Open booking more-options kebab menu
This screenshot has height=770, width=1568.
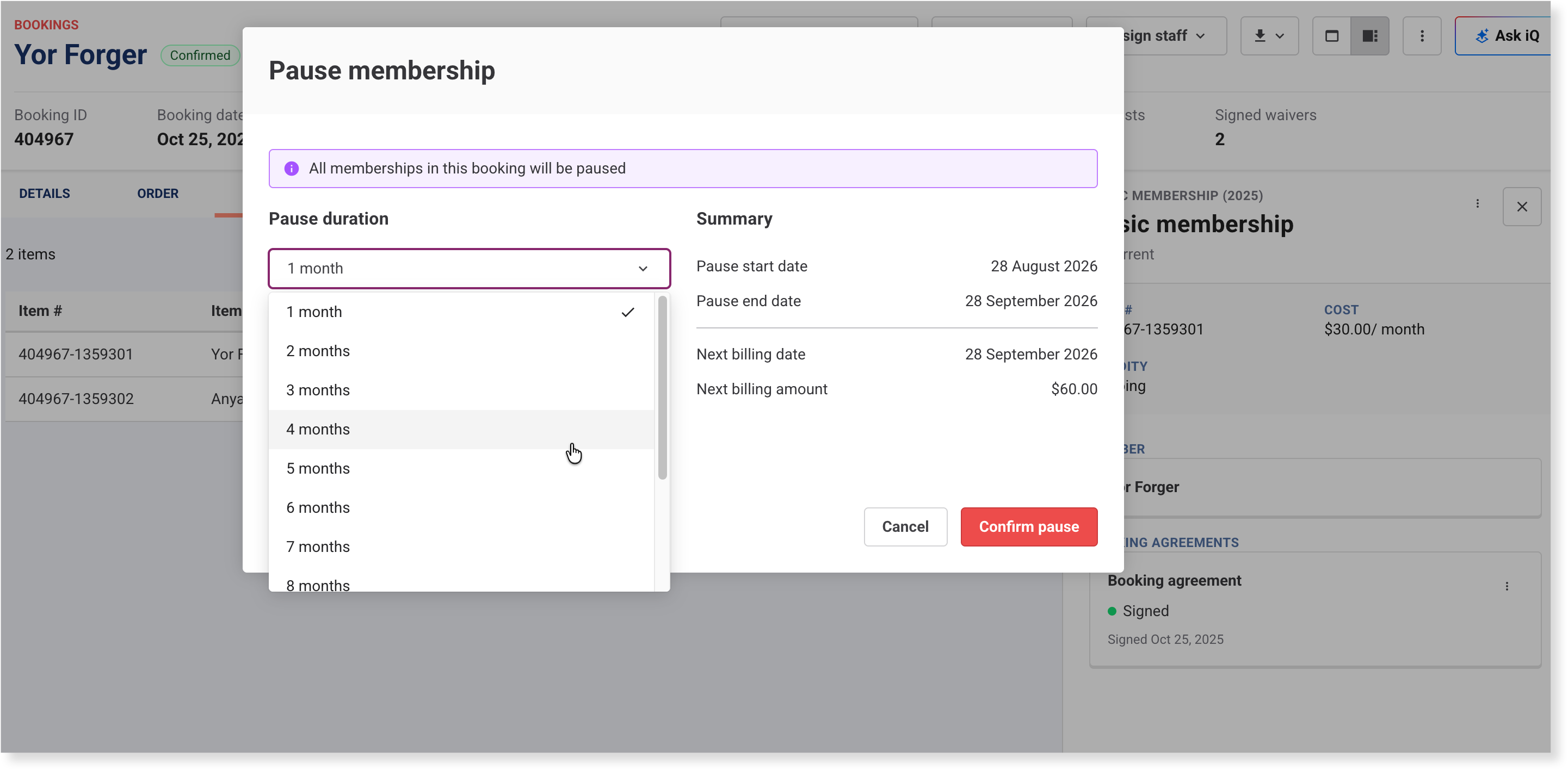(x=1422, y=36)
